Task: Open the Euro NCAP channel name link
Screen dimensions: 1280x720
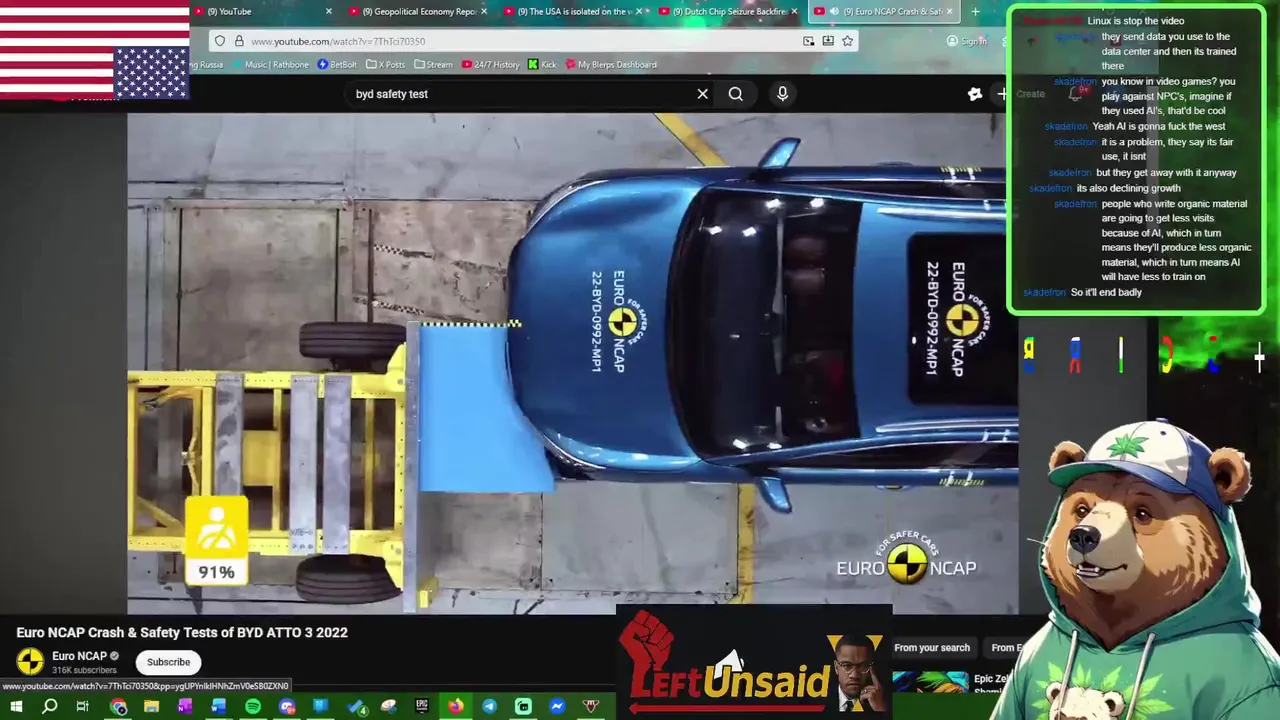Action: [79, 656]
